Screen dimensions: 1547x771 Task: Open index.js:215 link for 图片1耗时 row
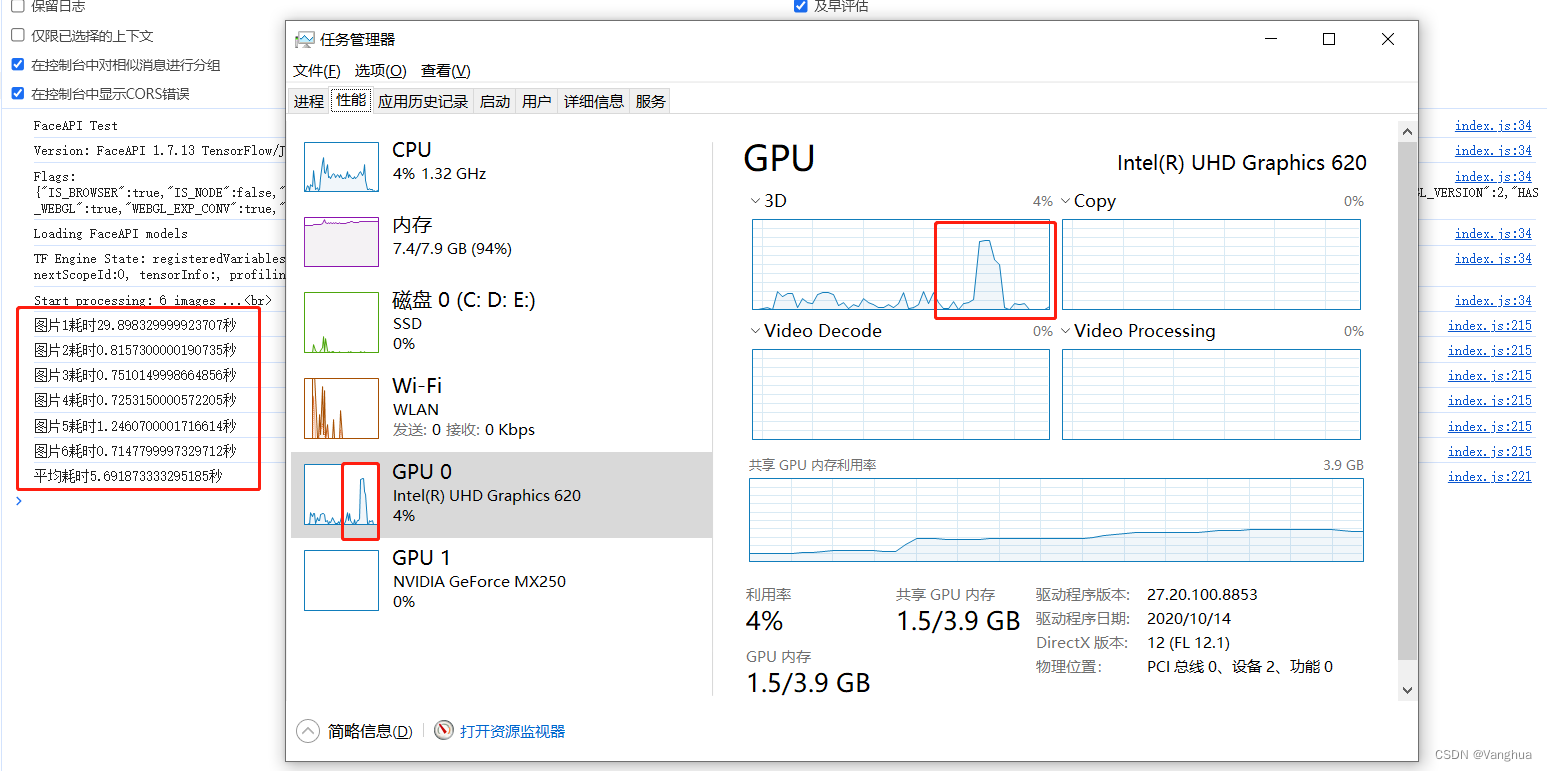click(1490, 325)
